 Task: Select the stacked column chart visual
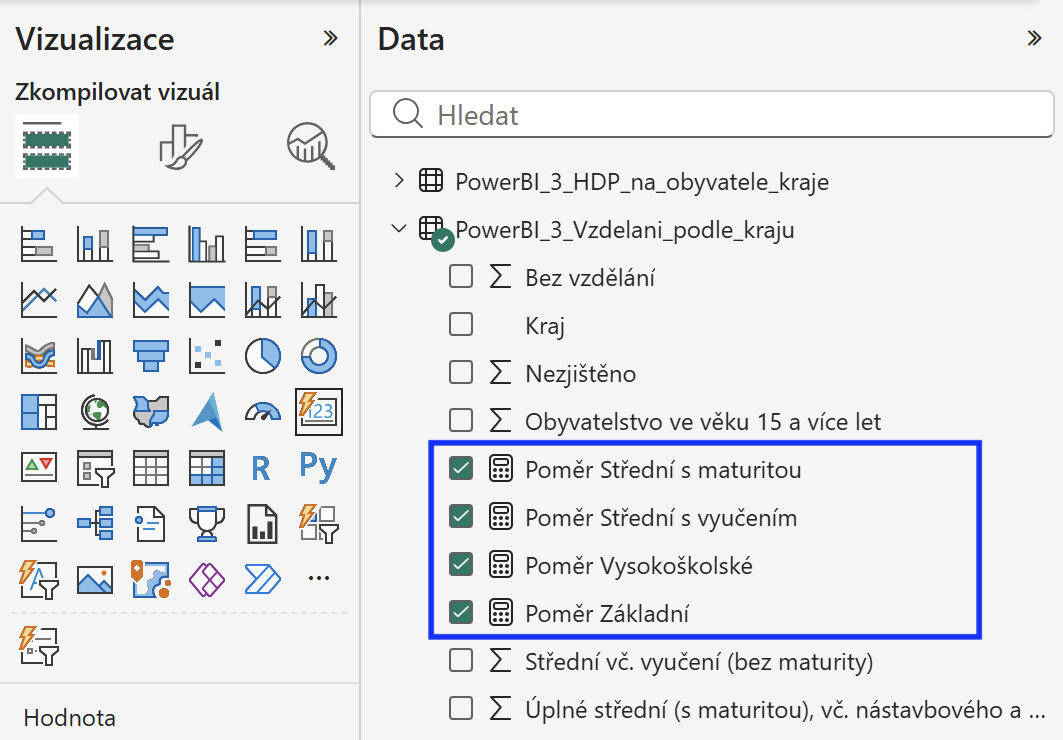click(94, 245)
